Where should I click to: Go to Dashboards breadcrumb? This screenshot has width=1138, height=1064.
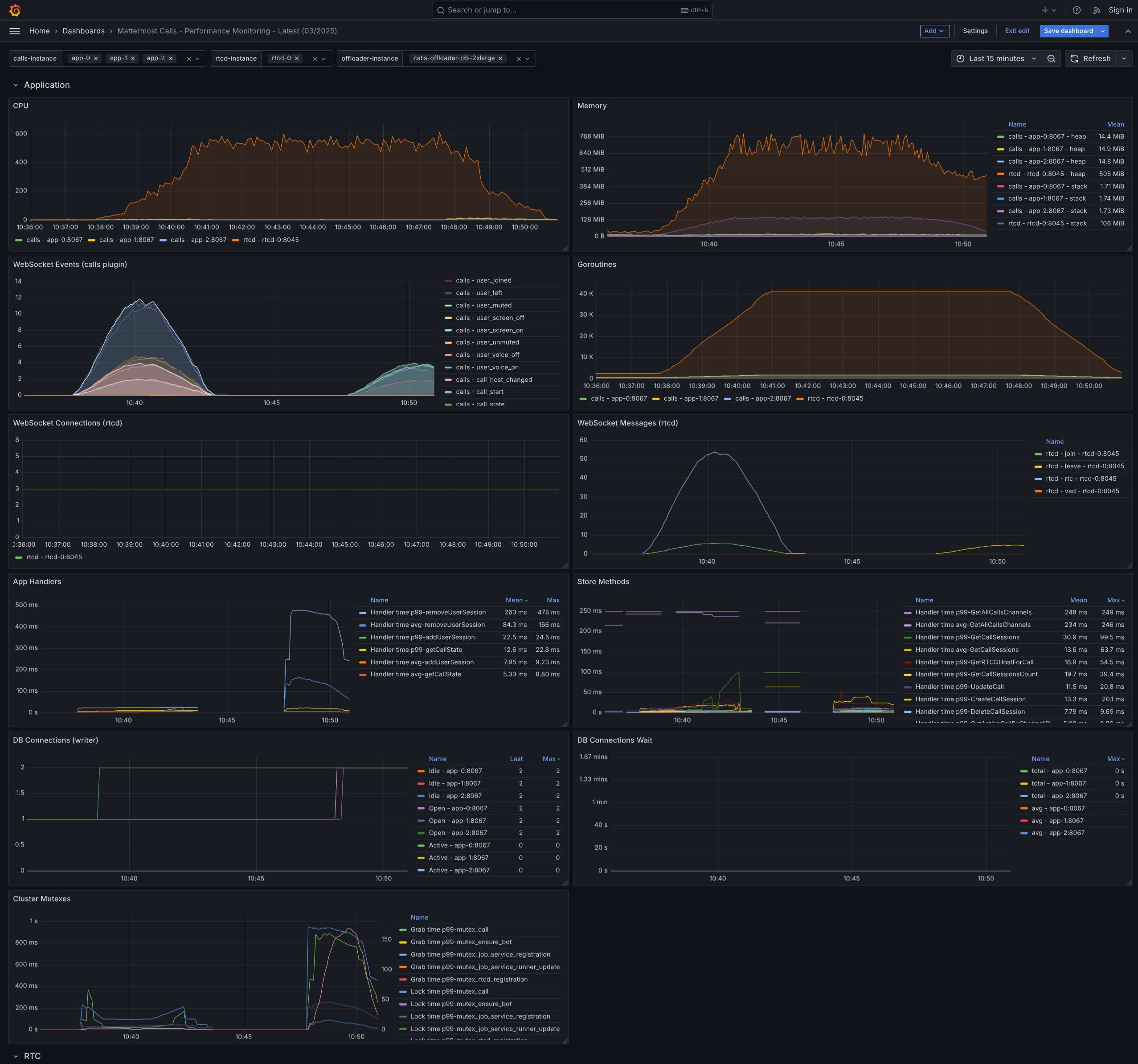pyautogui.click(x=84, y=31)
